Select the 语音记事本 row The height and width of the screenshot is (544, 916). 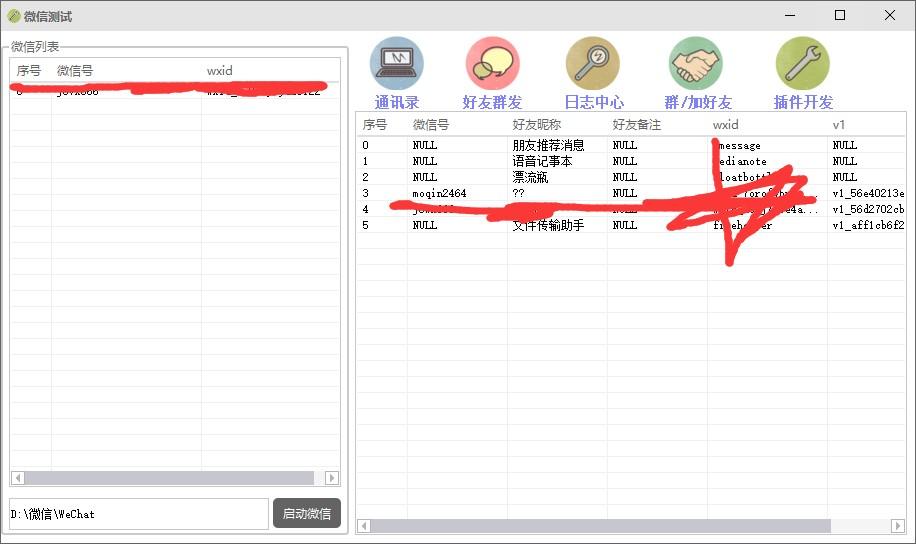pos(631,161)
